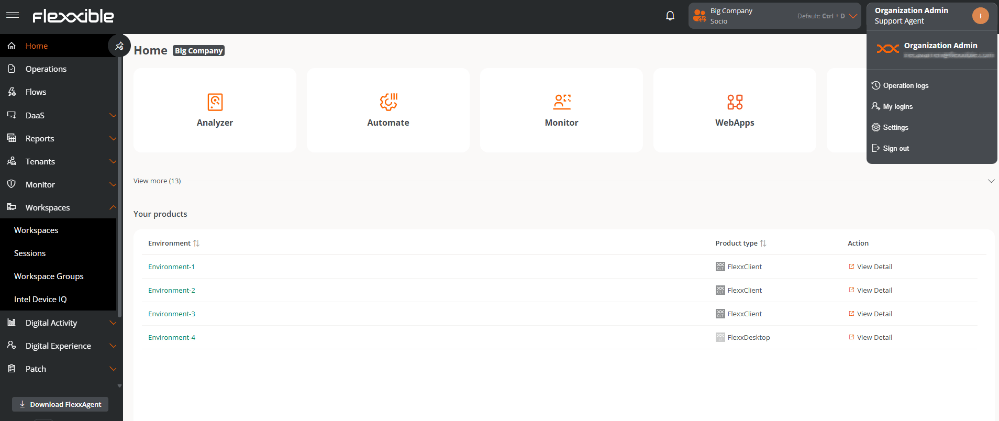The image size is (999, 421).
Task: Click the sidebar pin icon
Action: (119, 46)
